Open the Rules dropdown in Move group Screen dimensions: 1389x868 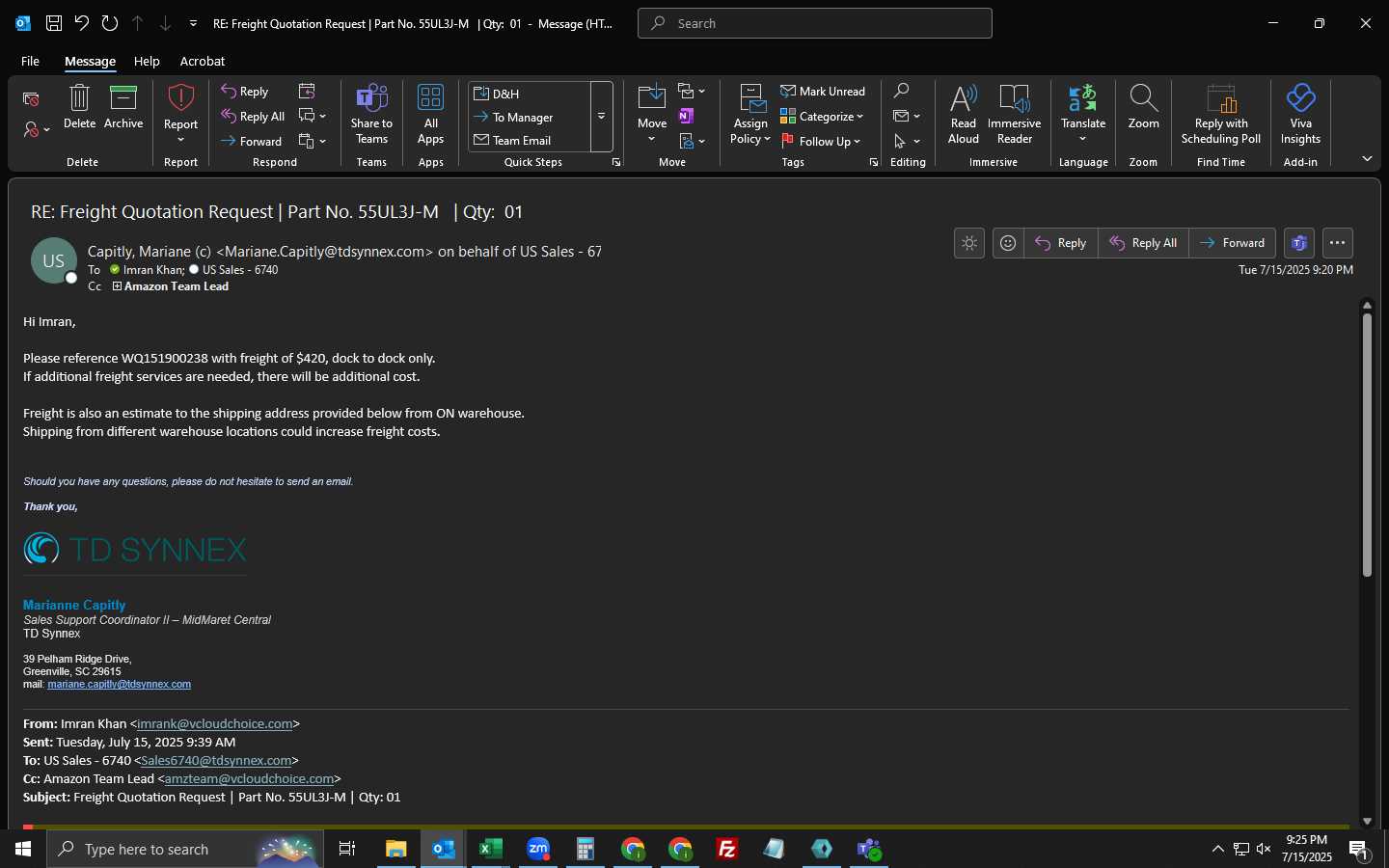pyautogui.click(x=692, y=91)
